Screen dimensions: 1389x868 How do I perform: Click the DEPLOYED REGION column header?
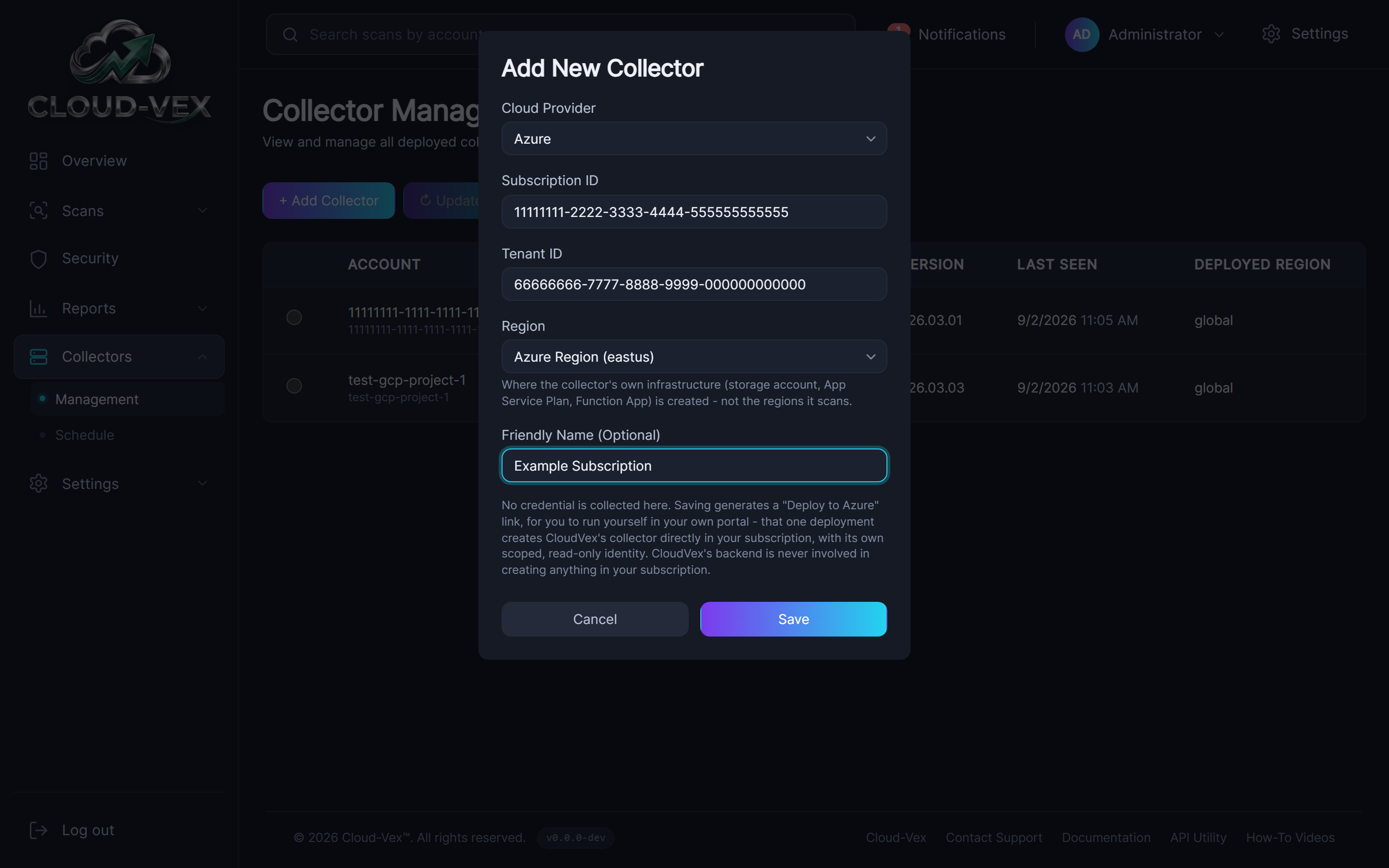(x=1262, y=264)
